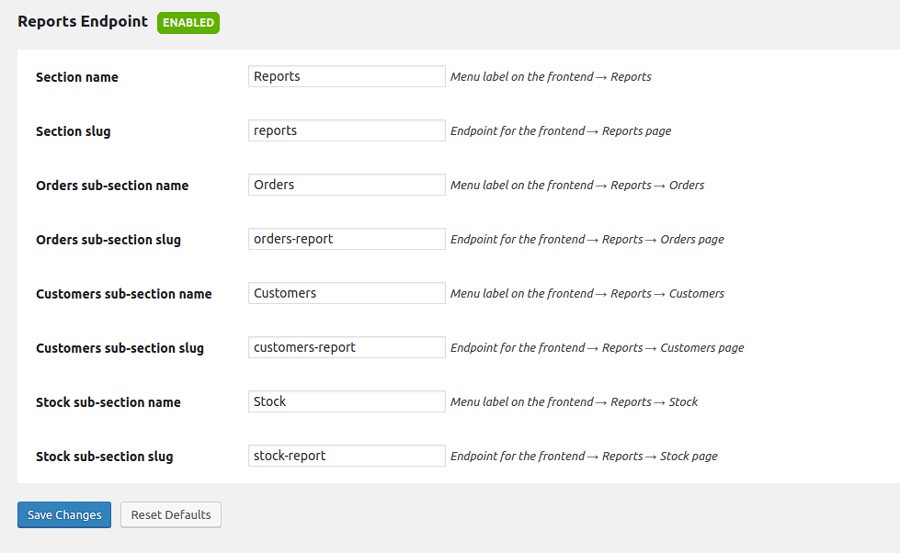Click the bold "Section name" row label
Viewport: 900px width, 553px height.
[x=77, y=77]
